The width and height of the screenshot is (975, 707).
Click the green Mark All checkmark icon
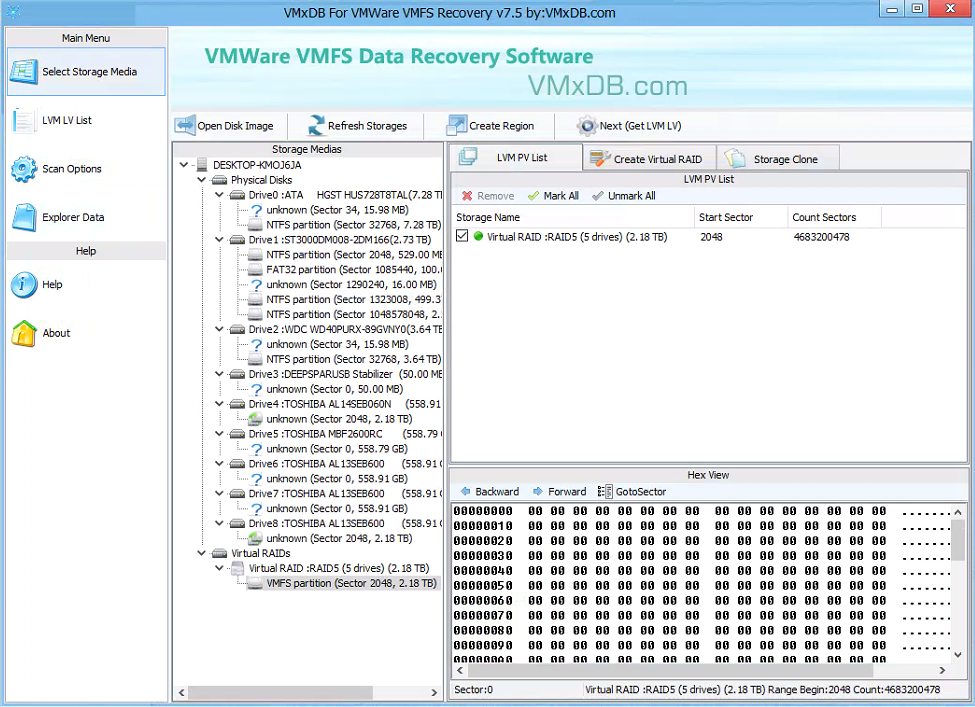tap(533, 196)
